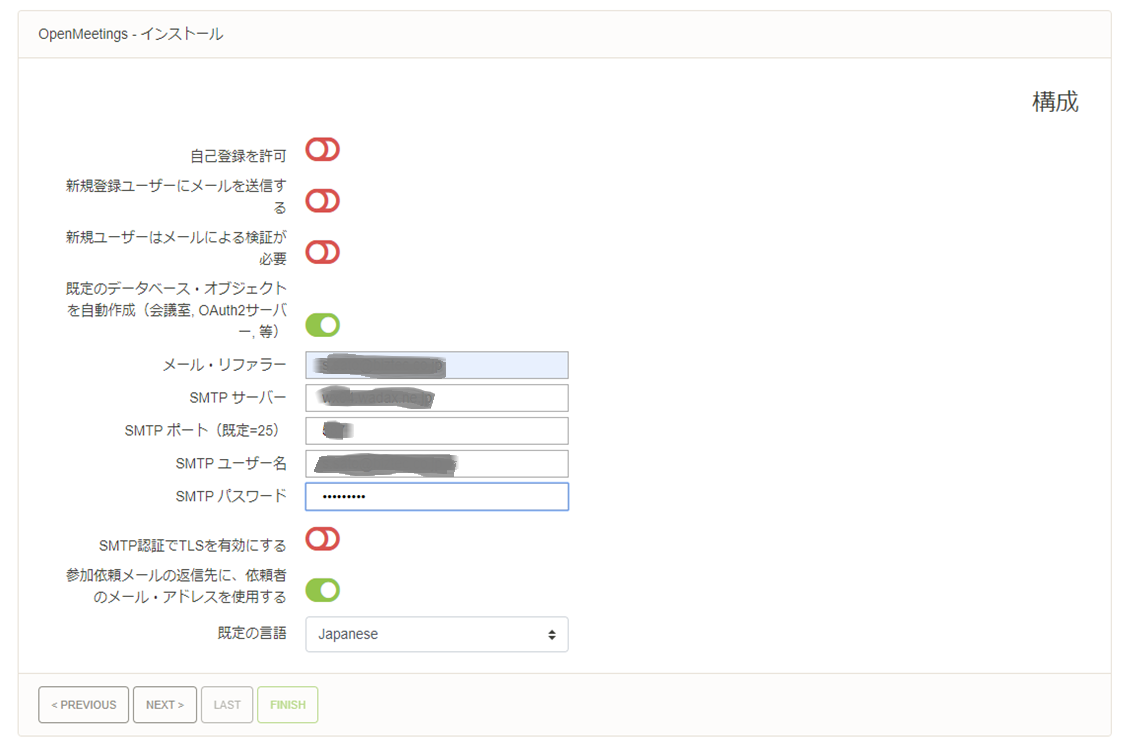Click the LAST button

coord(227,705)
